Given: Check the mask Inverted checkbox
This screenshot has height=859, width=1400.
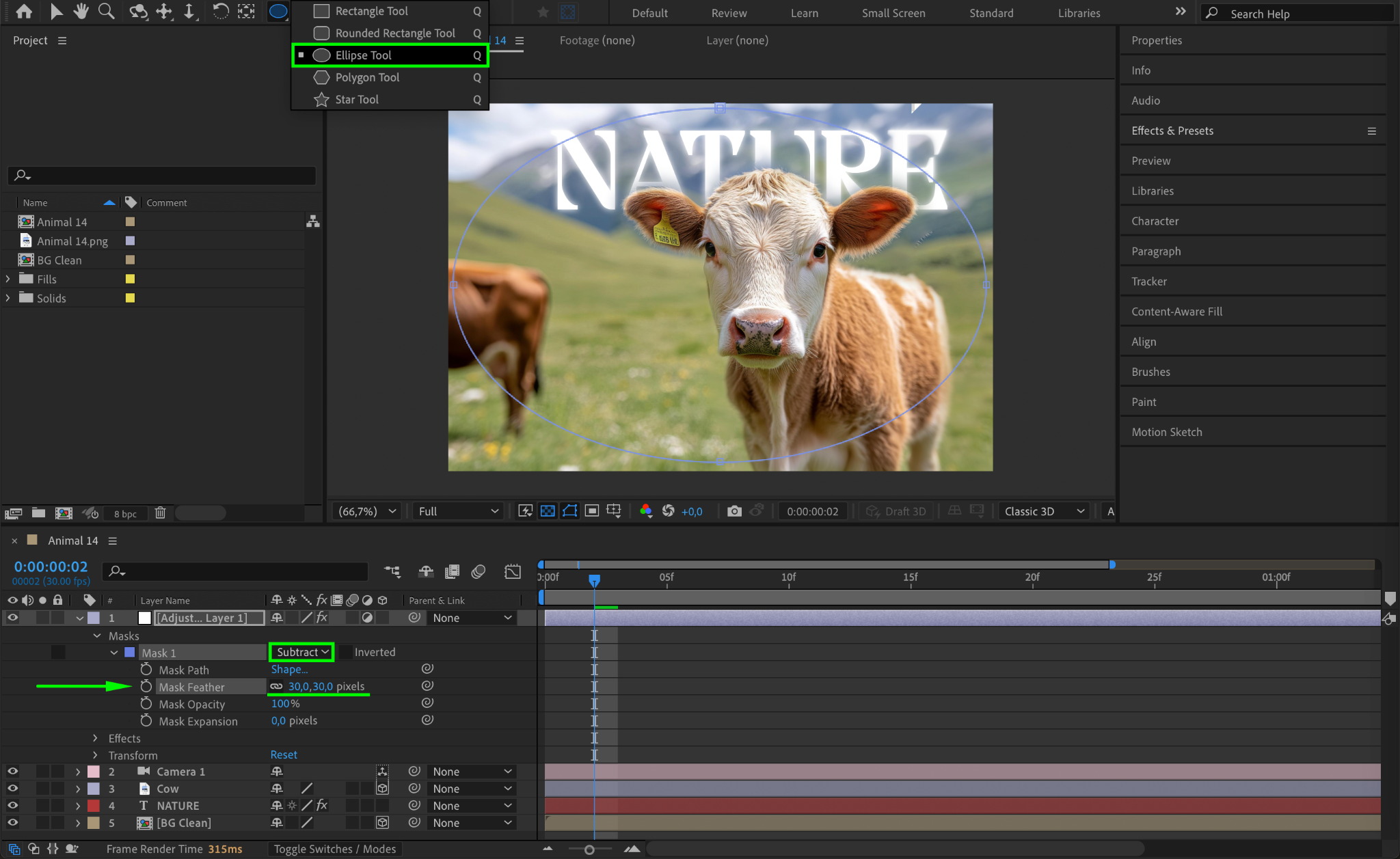Looking at the screenshot, I should tap(347, 653).
